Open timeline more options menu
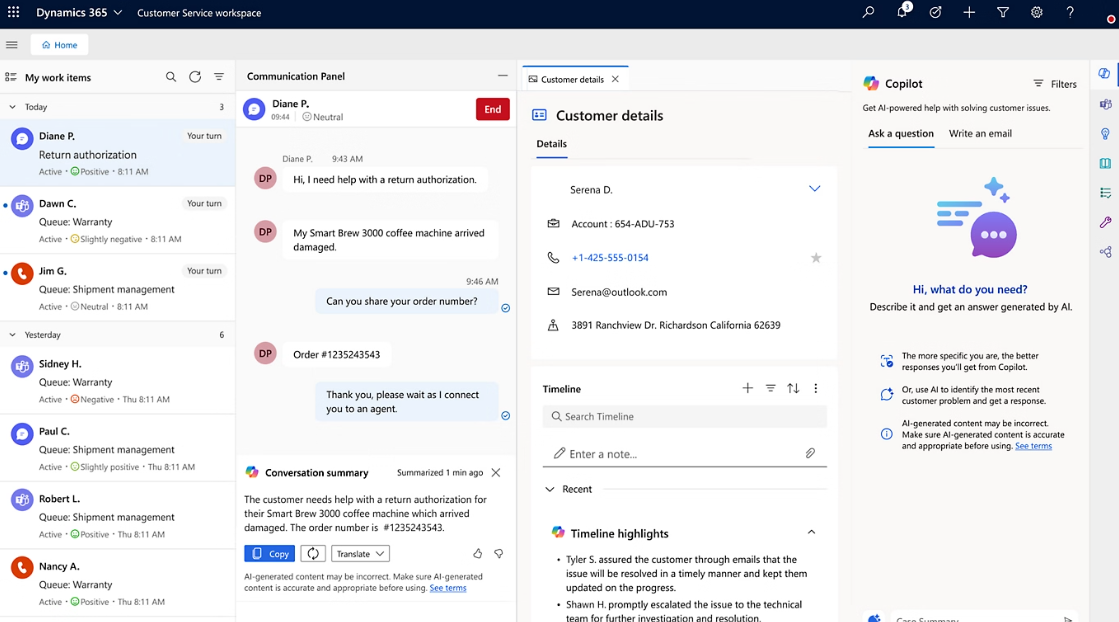The image size is (1119, 622). [816, 388]
